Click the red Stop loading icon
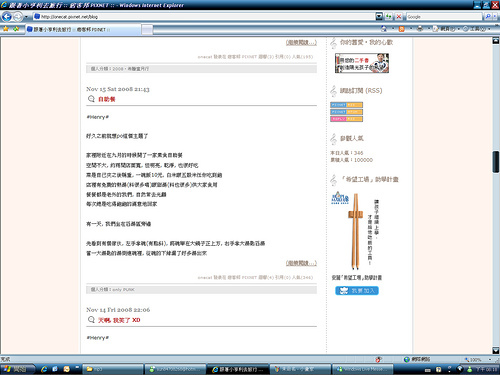Image resolution: width=500 pixels, height=375 pixels. tap(399, 16)
